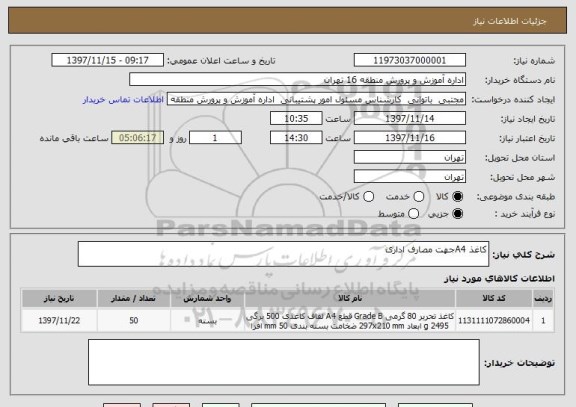576x407 pixels.
Task: Click the buyer organization name field
Action: (298, 80)
